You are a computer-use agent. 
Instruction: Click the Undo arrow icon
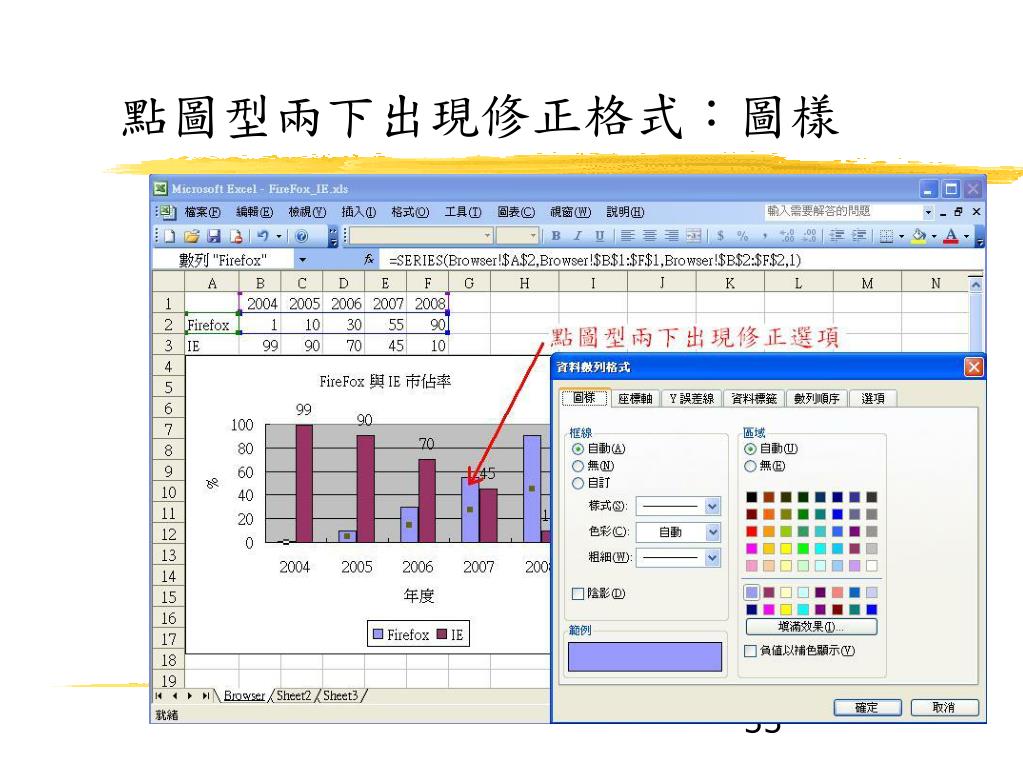[262, 236]
